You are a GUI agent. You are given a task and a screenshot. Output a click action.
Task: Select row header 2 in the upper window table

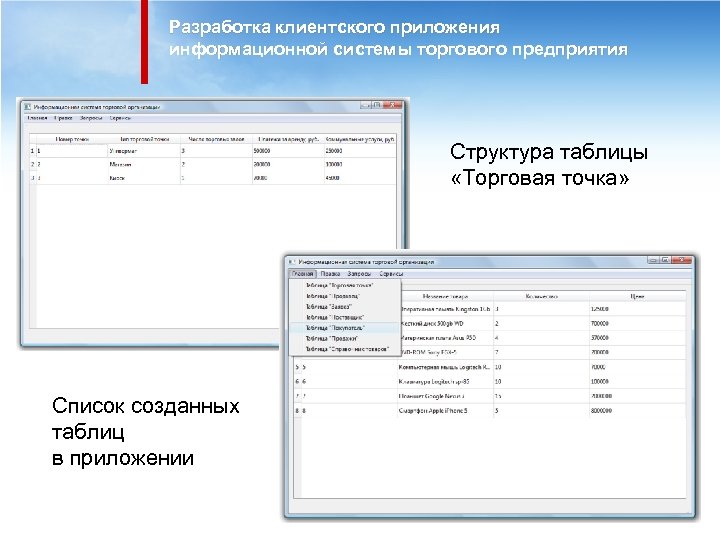[33, 164]
